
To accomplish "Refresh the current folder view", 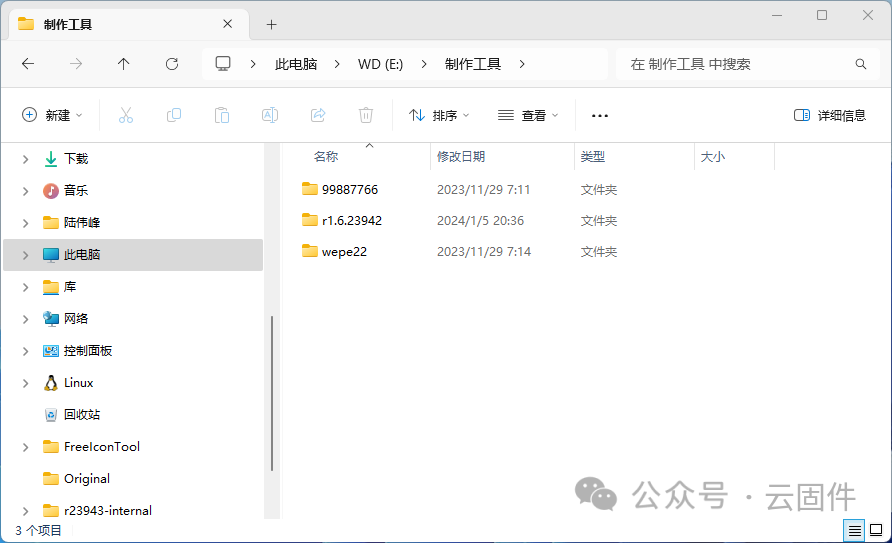I will tap(172, 64).
